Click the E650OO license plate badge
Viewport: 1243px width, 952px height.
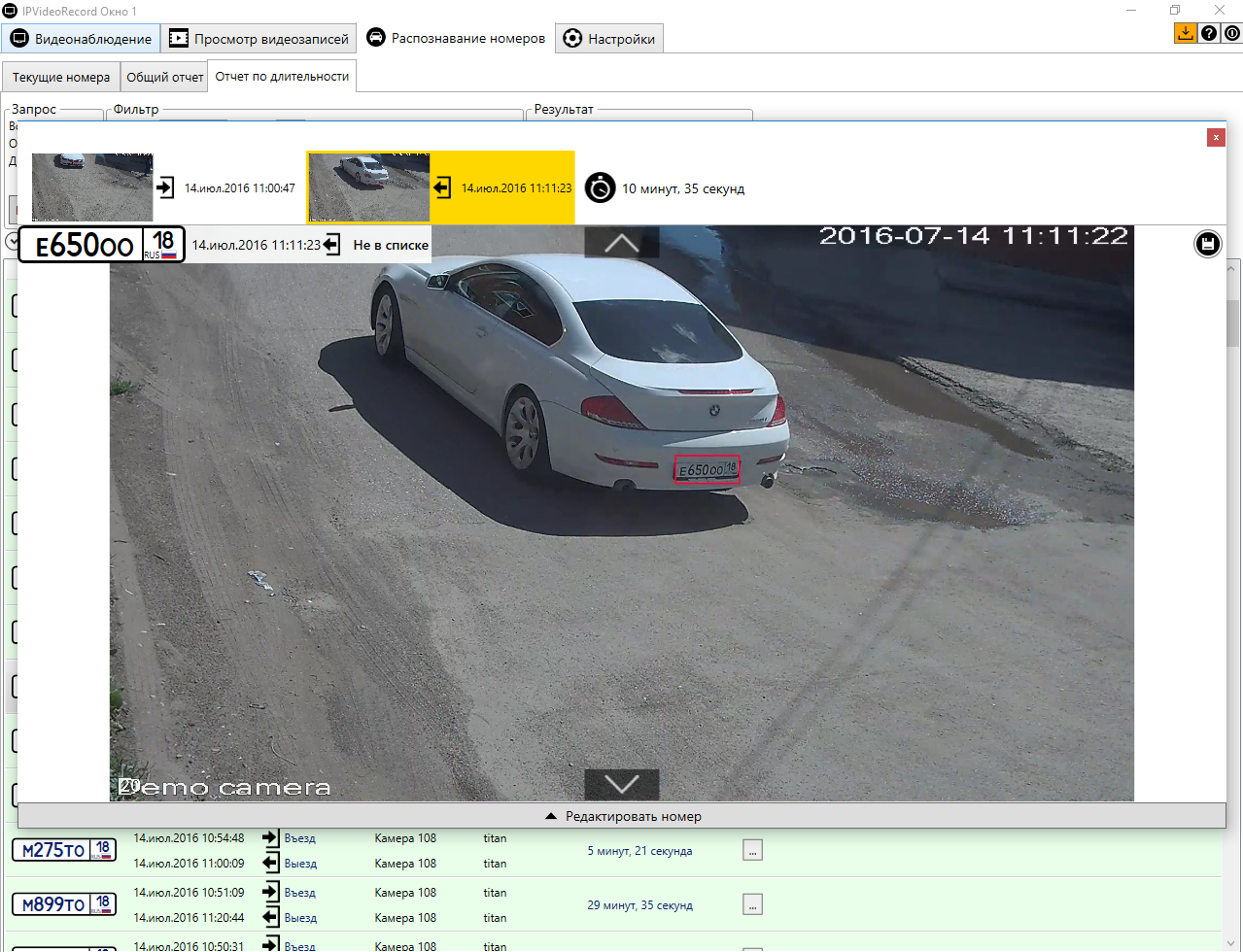(x=101, y=245)
